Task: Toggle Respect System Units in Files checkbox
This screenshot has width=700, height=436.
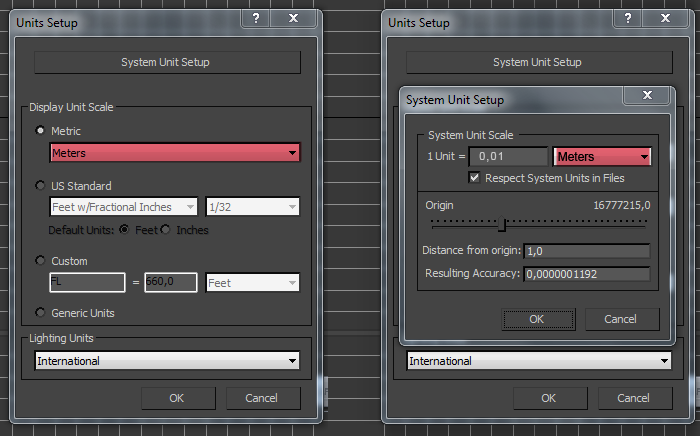Action: 474,178
